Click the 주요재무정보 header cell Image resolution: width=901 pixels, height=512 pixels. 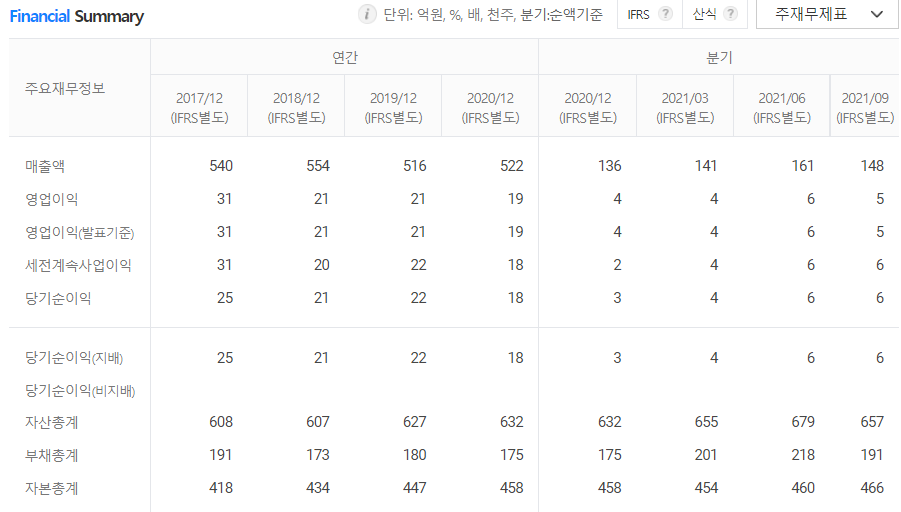[79, 88]
